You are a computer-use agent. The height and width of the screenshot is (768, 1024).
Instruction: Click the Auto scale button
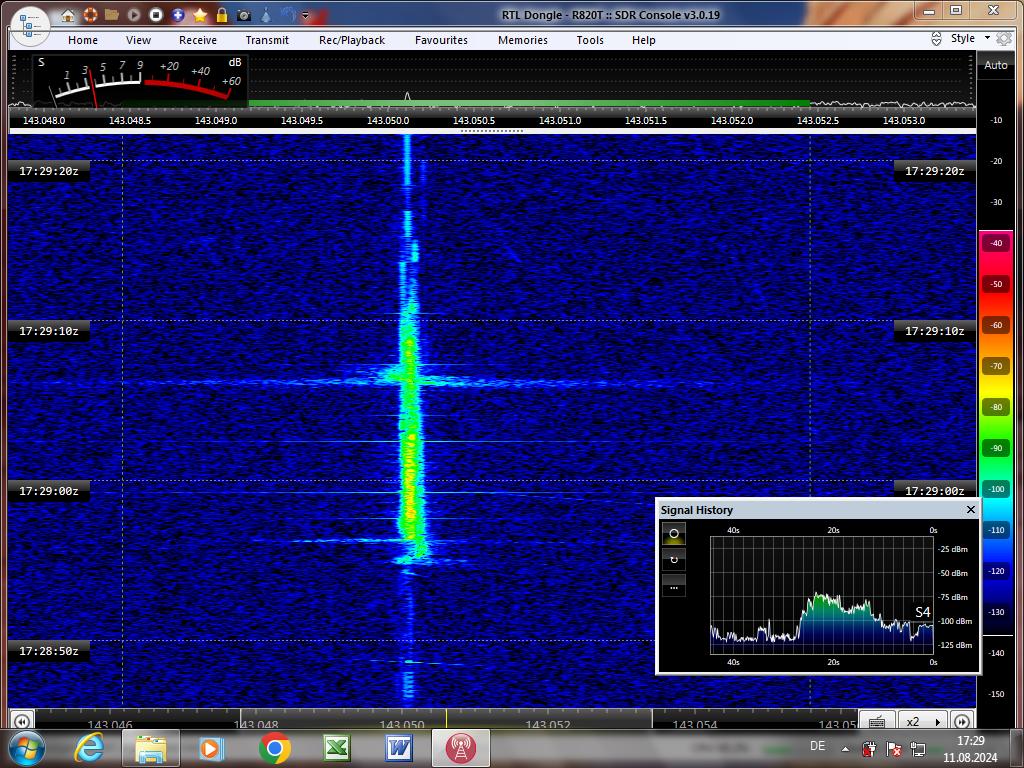point(996,65)
